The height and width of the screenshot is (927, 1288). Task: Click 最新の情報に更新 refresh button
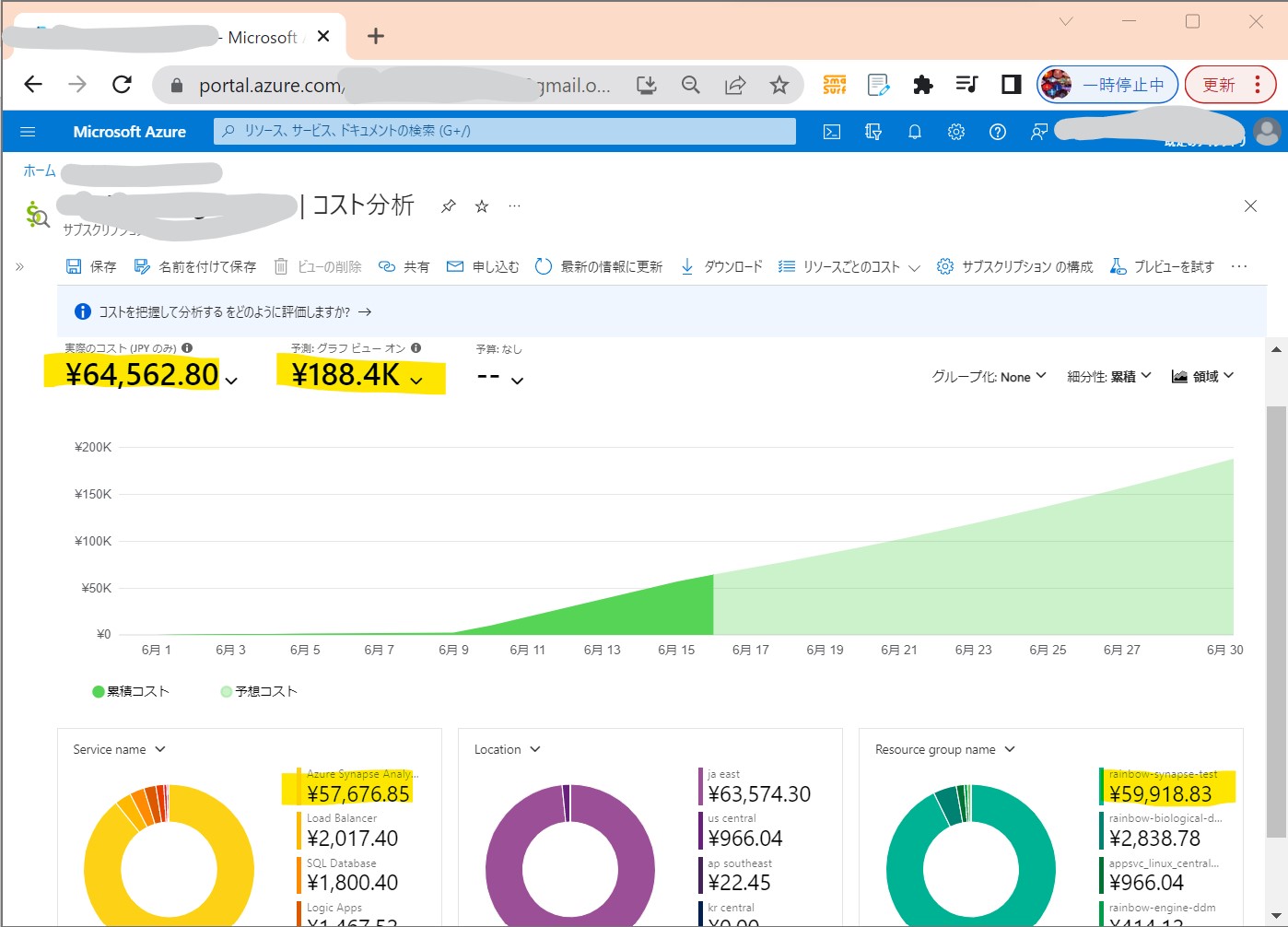(x=599, y=266)
